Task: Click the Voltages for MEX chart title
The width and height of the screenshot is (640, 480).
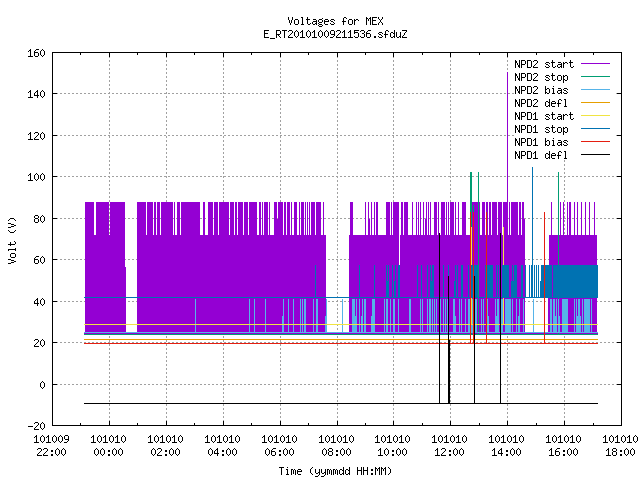Action: click(336, 21)
